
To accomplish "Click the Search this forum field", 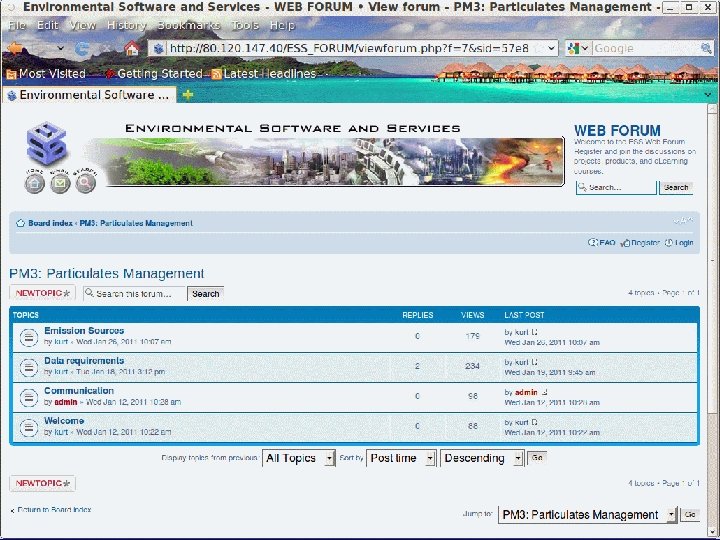I will click(x=135, y=293).
